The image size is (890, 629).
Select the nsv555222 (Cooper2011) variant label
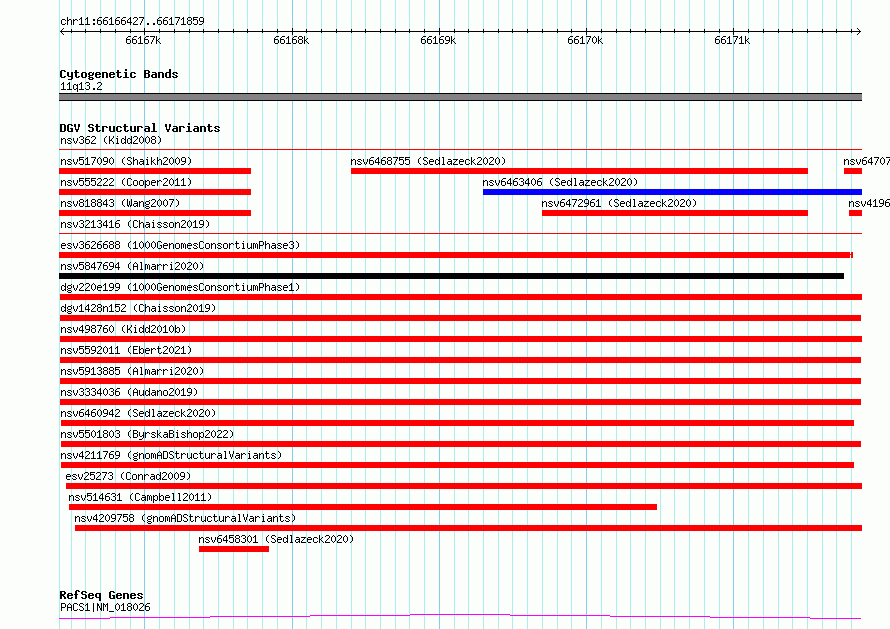(126, 182)
